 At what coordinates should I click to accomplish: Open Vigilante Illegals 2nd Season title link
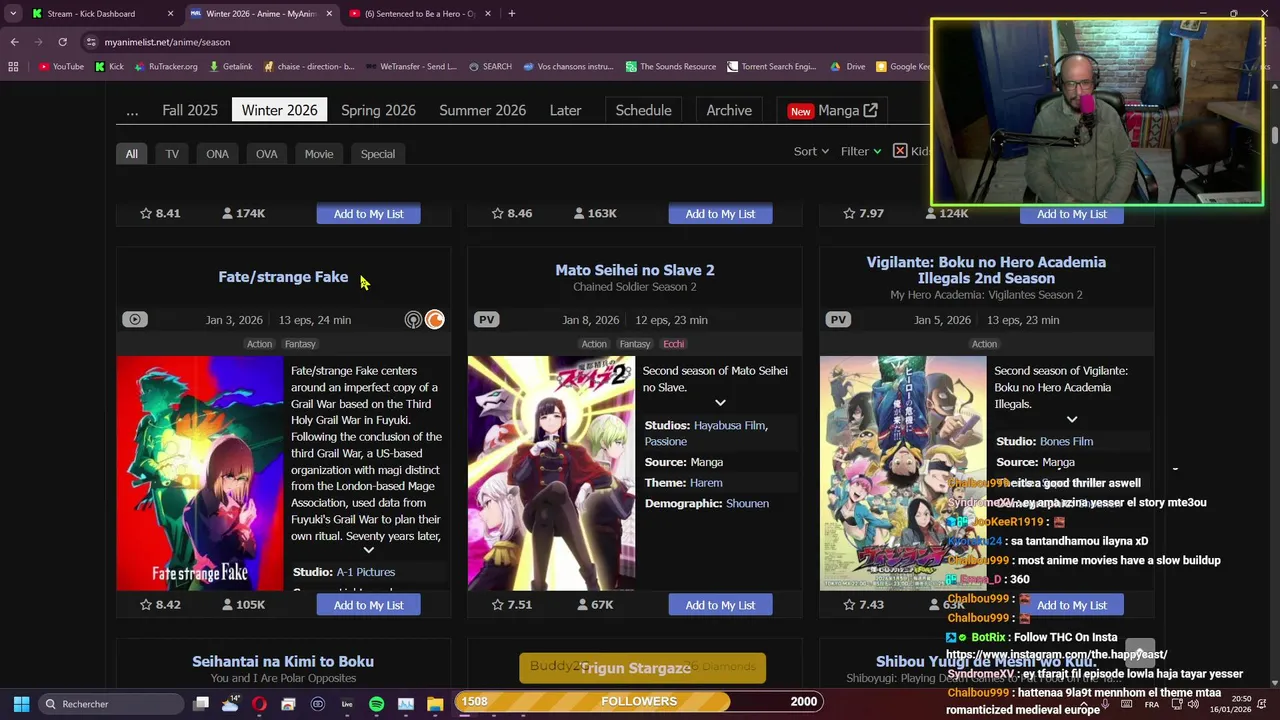986,270
